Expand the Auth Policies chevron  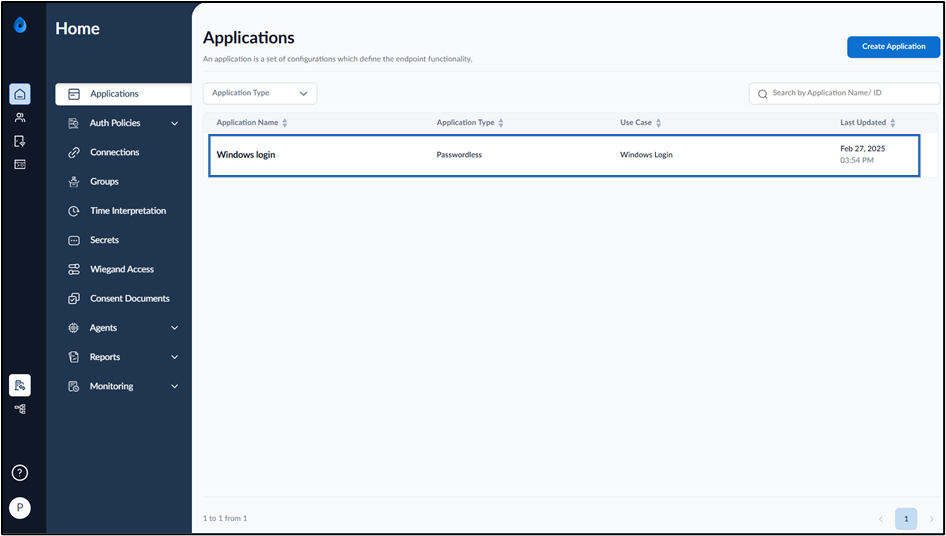click(175, 124)
